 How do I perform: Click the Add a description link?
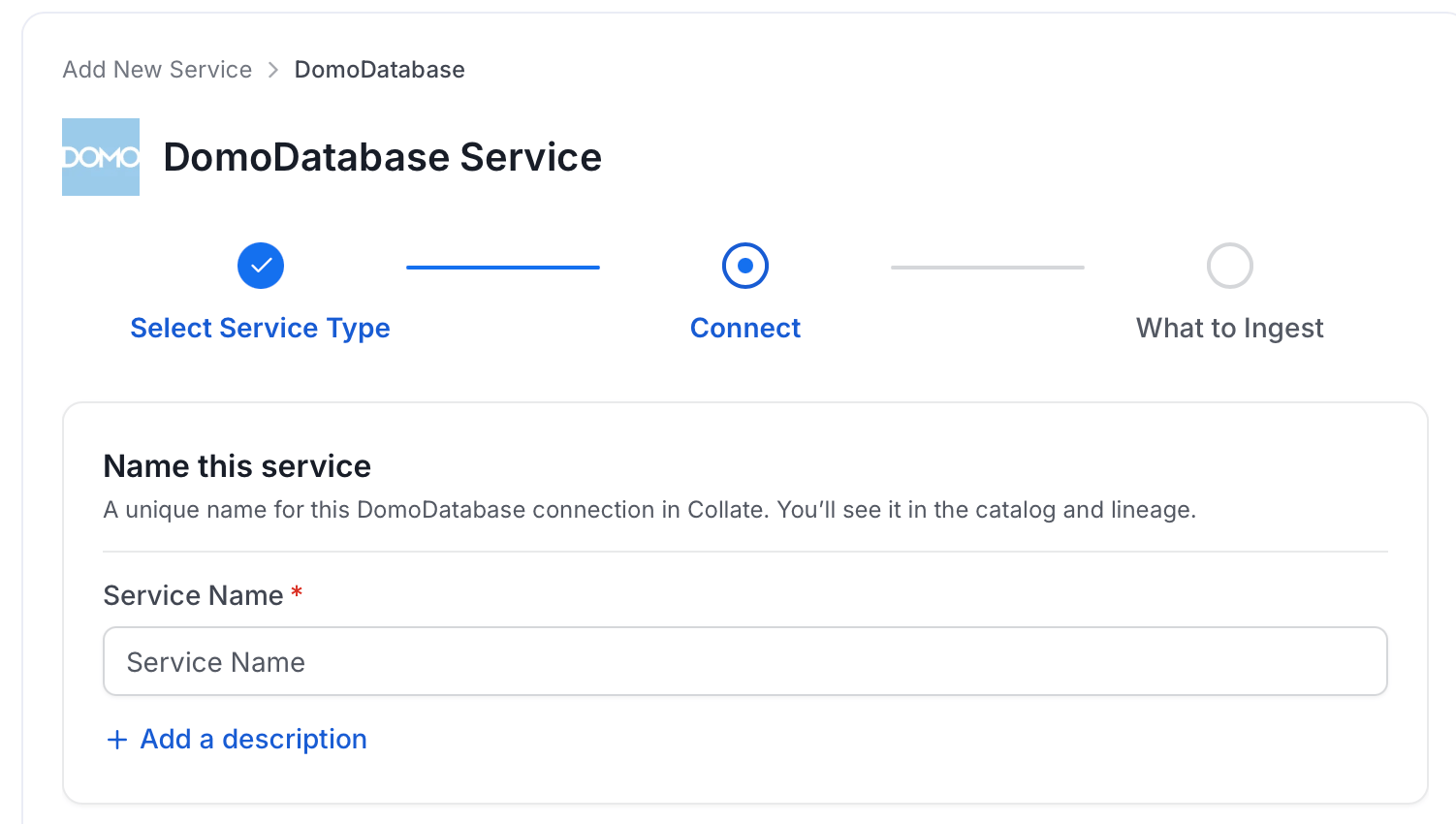(x=254, y=739)
